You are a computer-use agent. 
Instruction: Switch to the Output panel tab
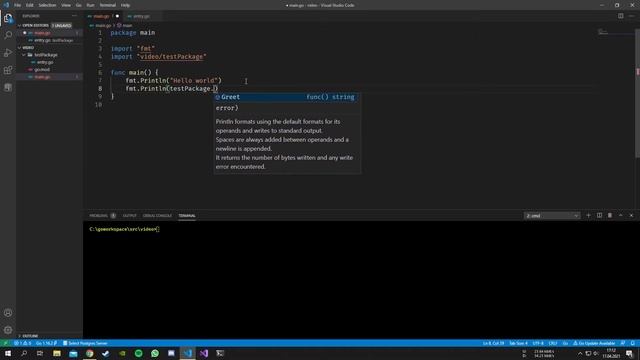coord(129,216)
